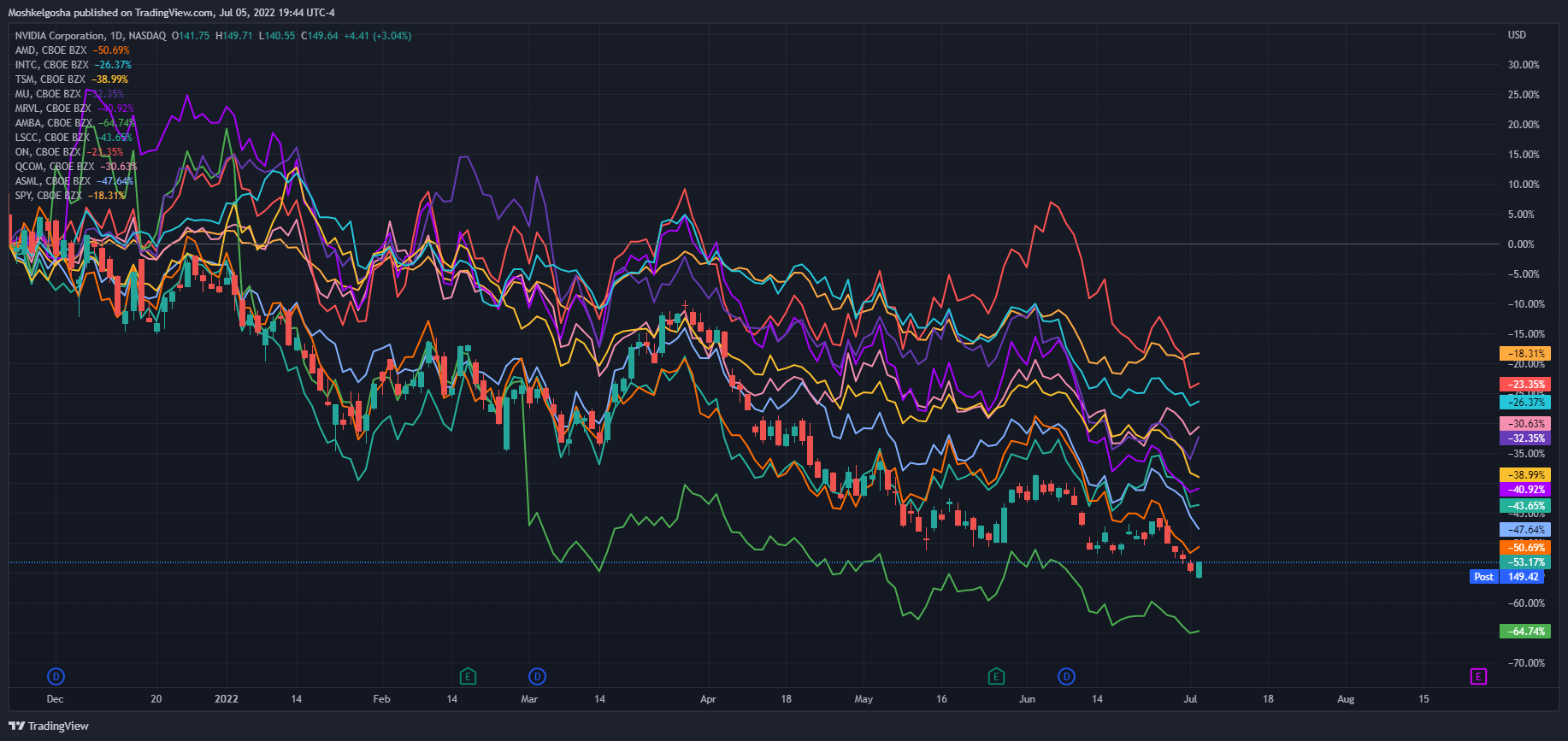Click the Jul label on time axis
The width and height of the screenshot is (1568, 741).
click(1190, 699)
